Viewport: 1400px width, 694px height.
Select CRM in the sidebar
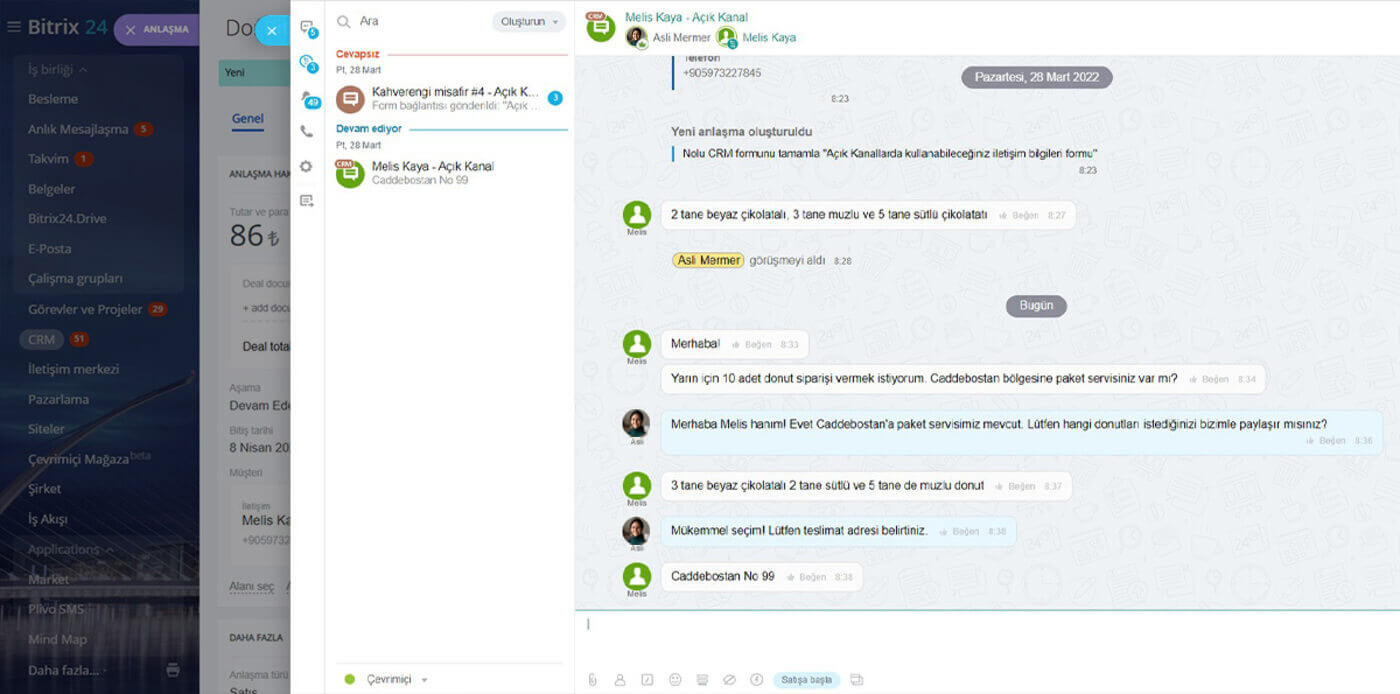point(41,339)
